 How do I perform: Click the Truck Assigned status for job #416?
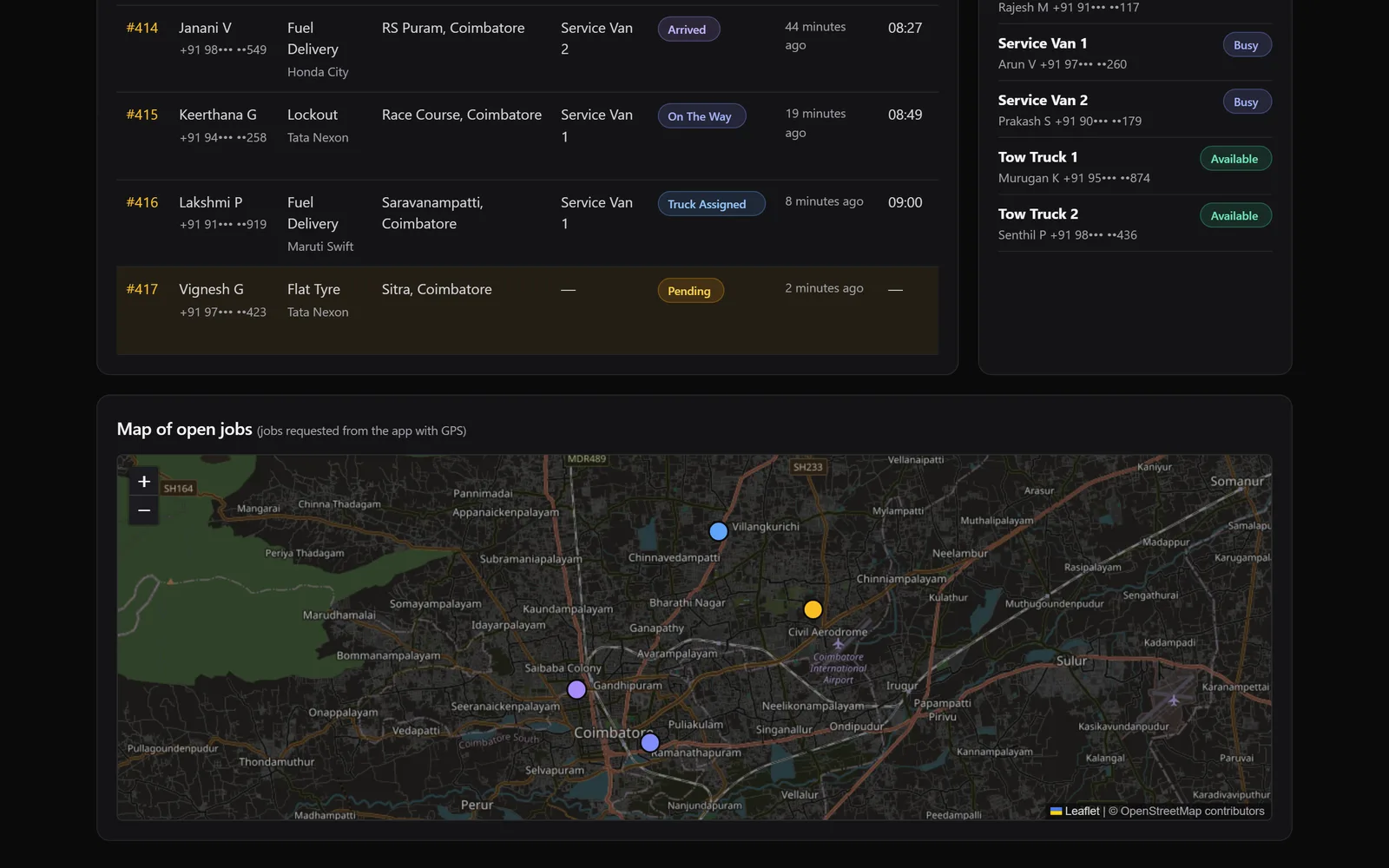point(711,204)
